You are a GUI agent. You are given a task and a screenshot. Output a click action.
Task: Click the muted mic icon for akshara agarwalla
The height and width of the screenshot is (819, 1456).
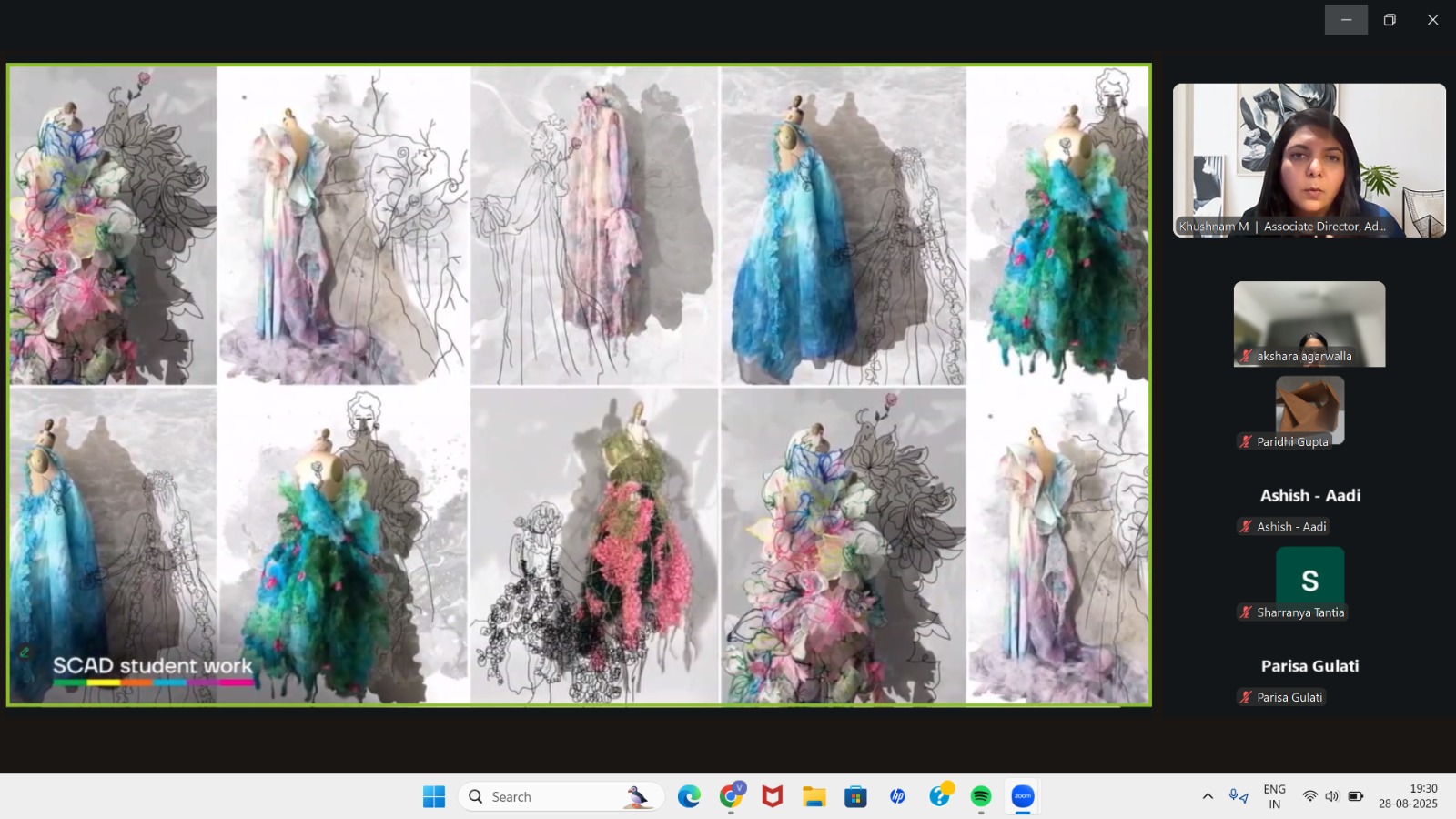point(1246,357)
